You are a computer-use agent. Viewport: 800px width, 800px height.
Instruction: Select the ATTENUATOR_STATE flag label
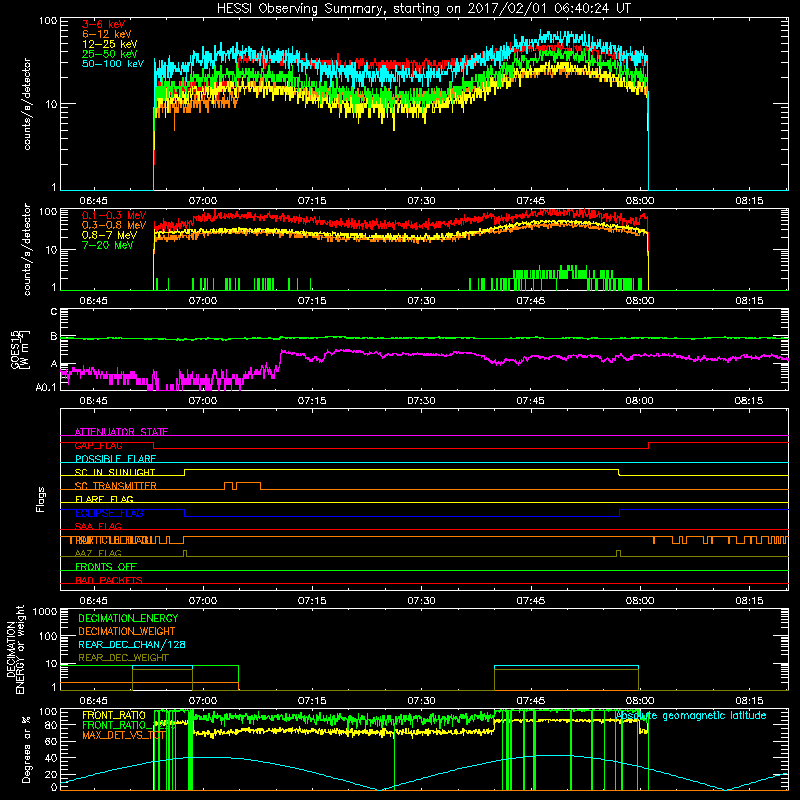(121, 432)
